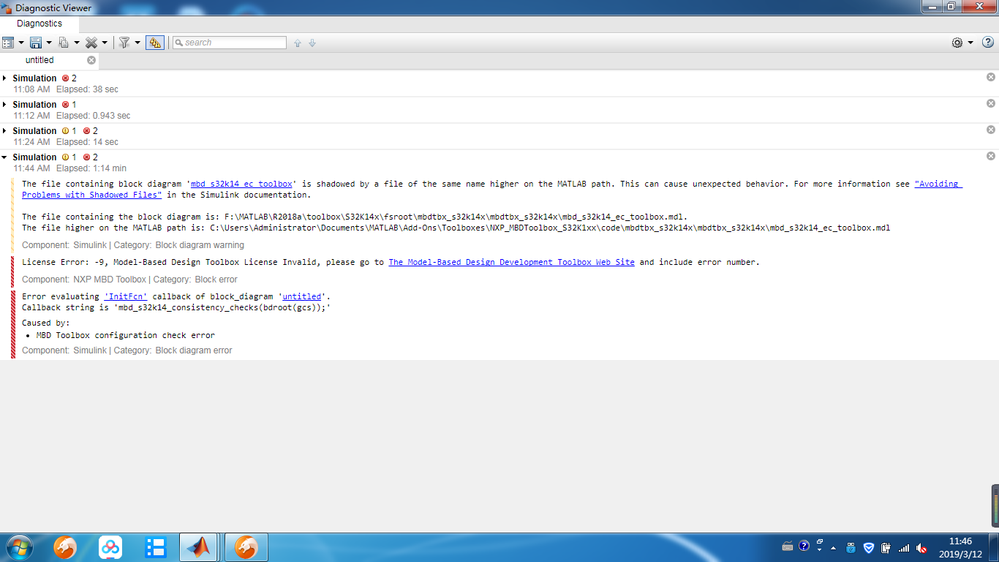Viewport: 999px width, 562px height.
Task: Open the Model-Based Design Development Toolbox Web Site link
Action: tap(512, 263)
